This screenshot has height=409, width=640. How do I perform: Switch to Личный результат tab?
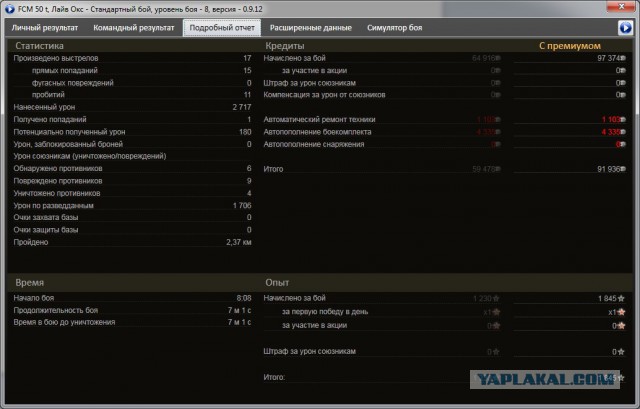pos(45,28)
